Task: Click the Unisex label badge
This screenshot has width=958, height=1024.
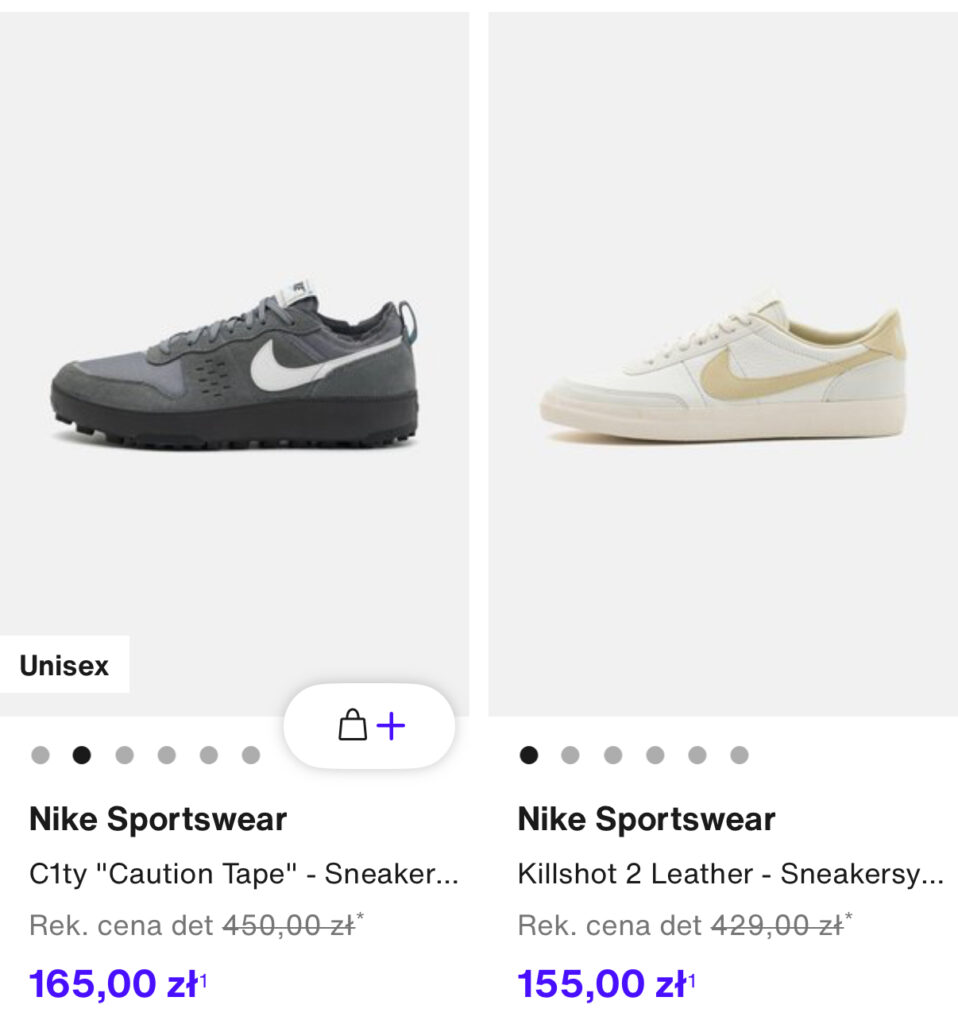Action: point(64,664)
